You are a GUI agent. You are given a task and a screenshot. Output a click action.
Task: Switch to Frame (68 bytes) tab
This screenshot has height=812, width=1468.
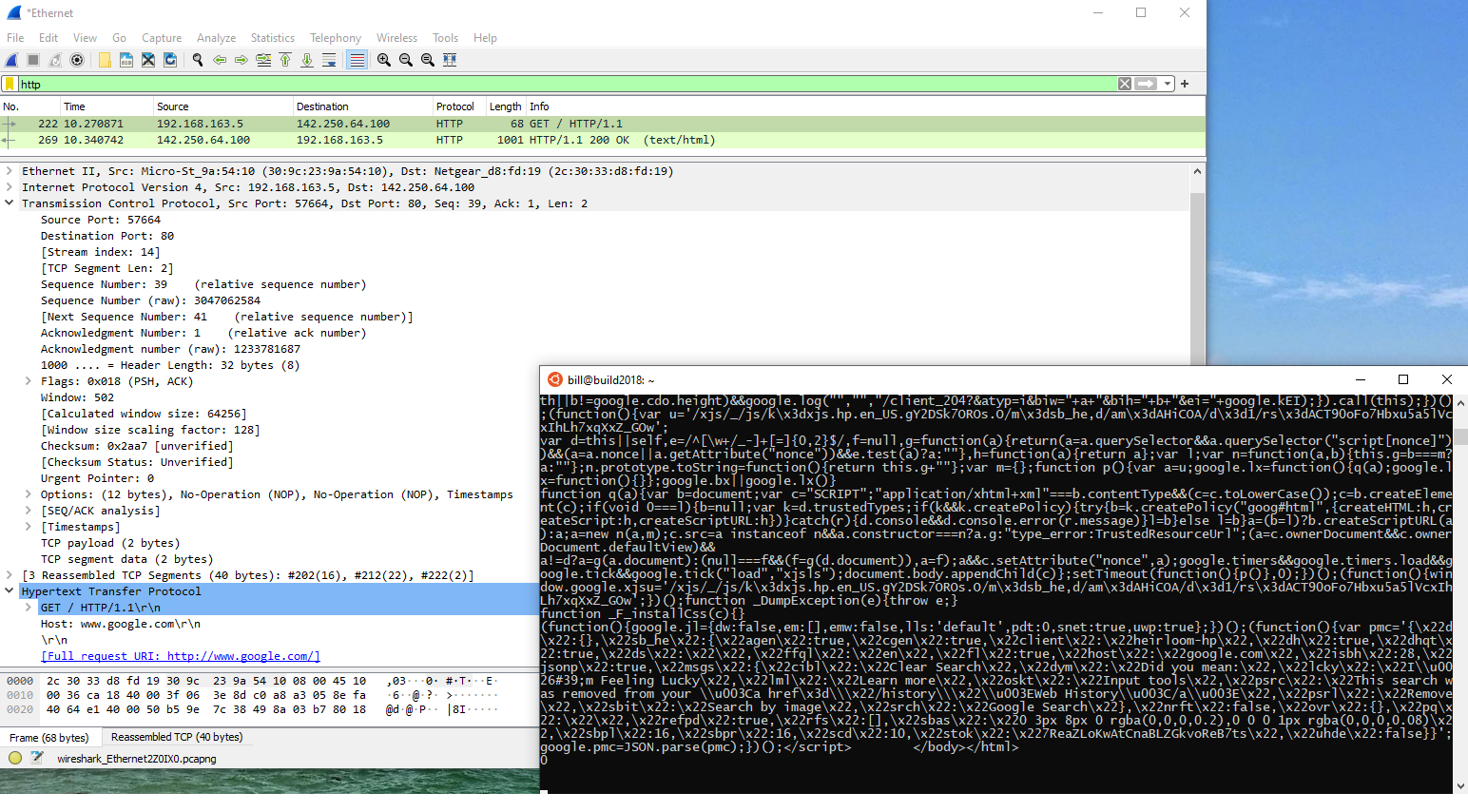pyautogui.click(x=49, y=738)
